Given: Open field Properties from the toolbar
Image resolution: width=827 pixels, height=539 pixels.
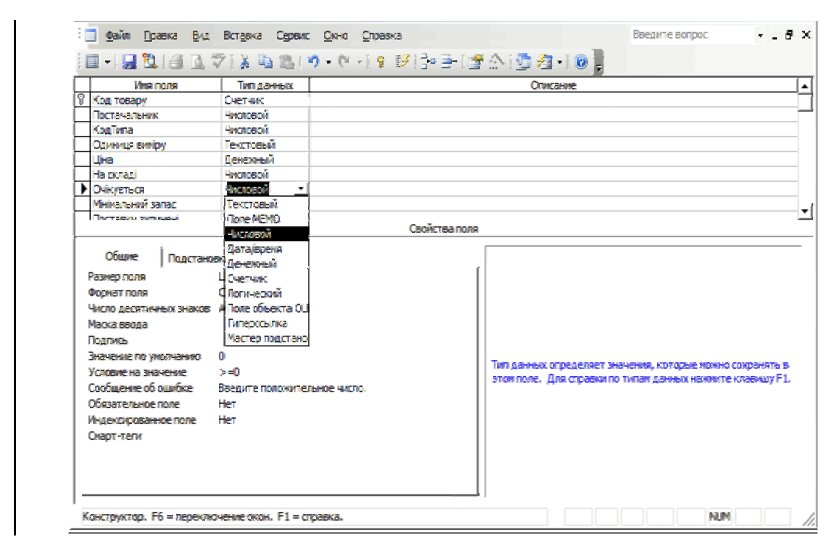Looking at the screenshot, I should 475,62.
